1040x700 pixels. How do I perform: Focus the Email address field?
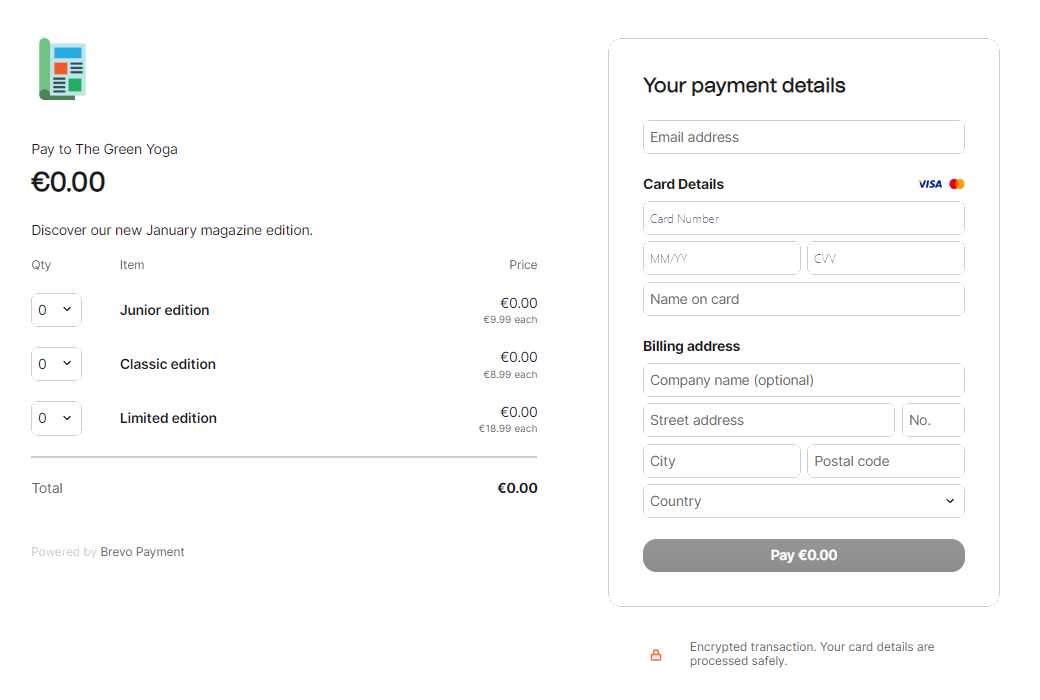pyautogui.click(x=803, y=137)
